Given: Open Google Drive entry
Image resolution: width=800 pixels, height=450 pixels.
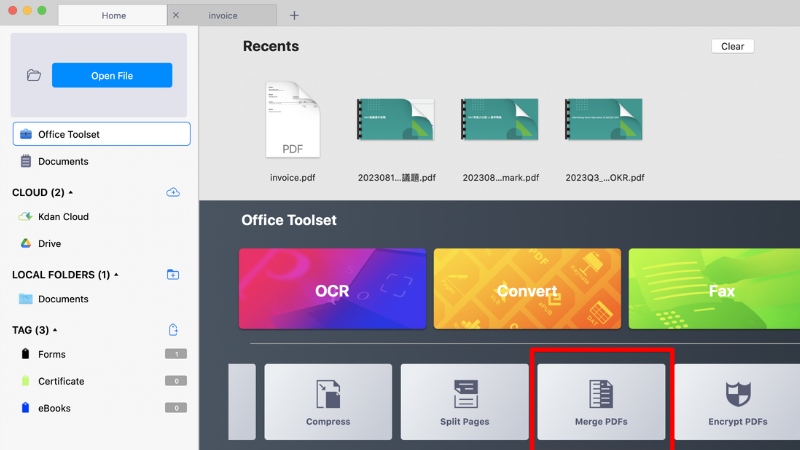Looking at the screenshot, I should pos(49,243).
